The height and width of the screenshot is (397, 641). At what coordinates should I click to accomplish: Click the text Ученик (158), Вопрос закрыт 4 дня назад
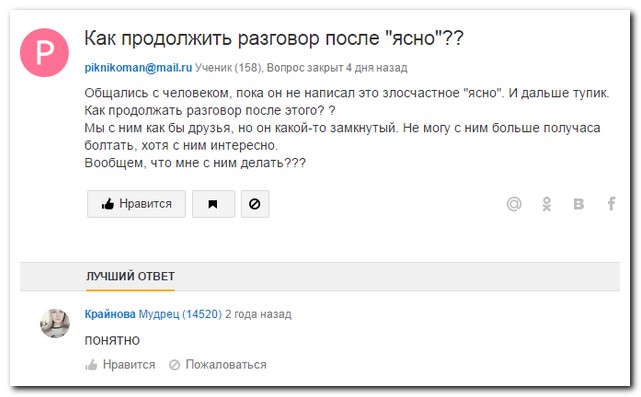click(x=301, y=67)
